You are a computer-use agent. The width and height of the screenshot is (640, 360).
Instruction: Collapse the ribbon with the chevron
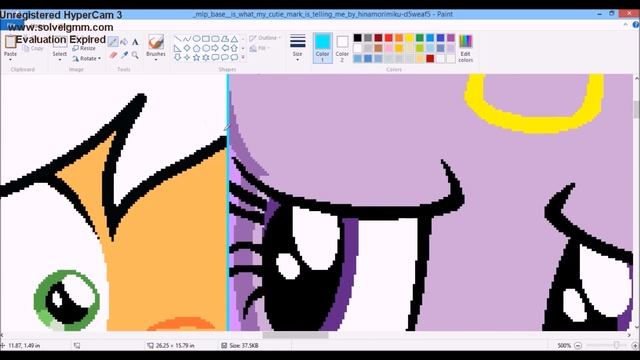625,25
